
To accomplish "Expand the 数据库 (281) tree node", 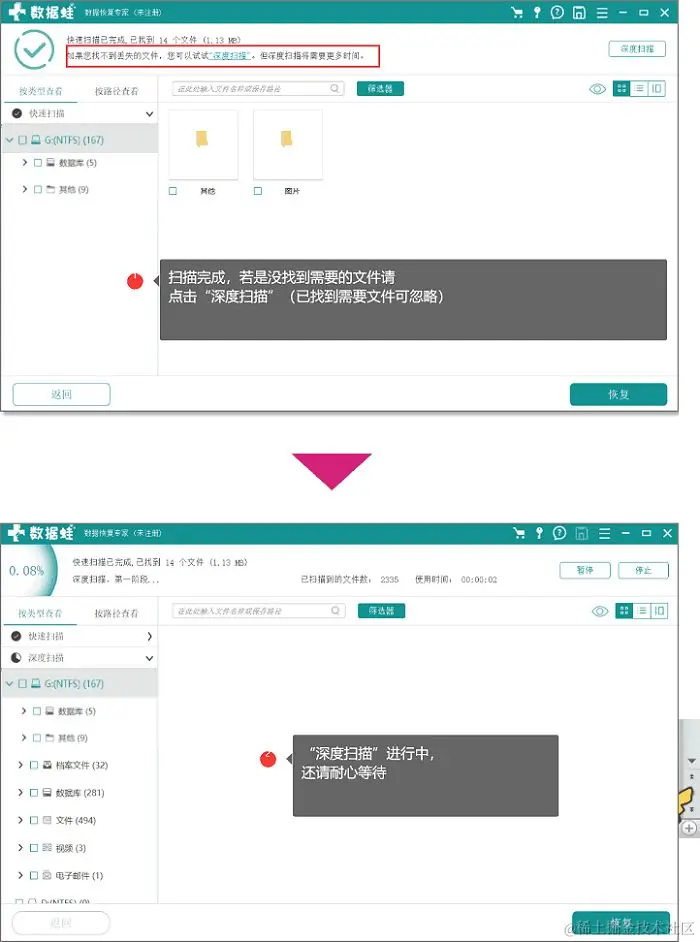I will pyautogui.click(x=20, y=792).
